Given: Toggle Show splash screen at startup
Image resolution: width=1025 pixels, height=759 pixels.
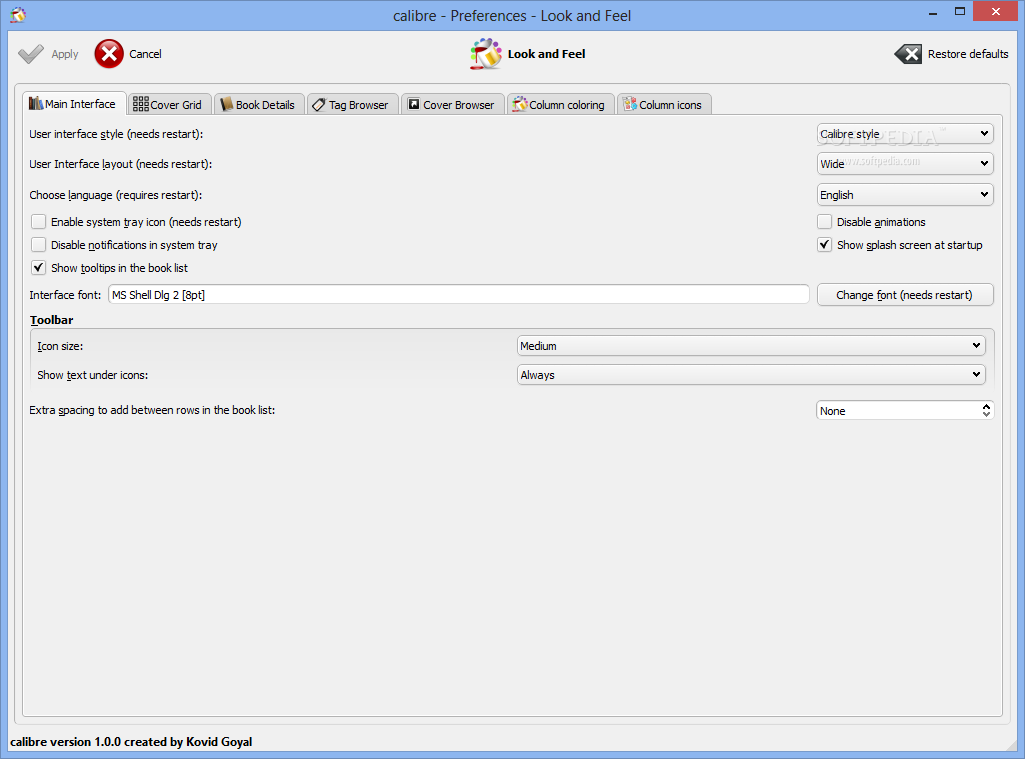Looking at the screenshot, I should [x=825, y=245].
